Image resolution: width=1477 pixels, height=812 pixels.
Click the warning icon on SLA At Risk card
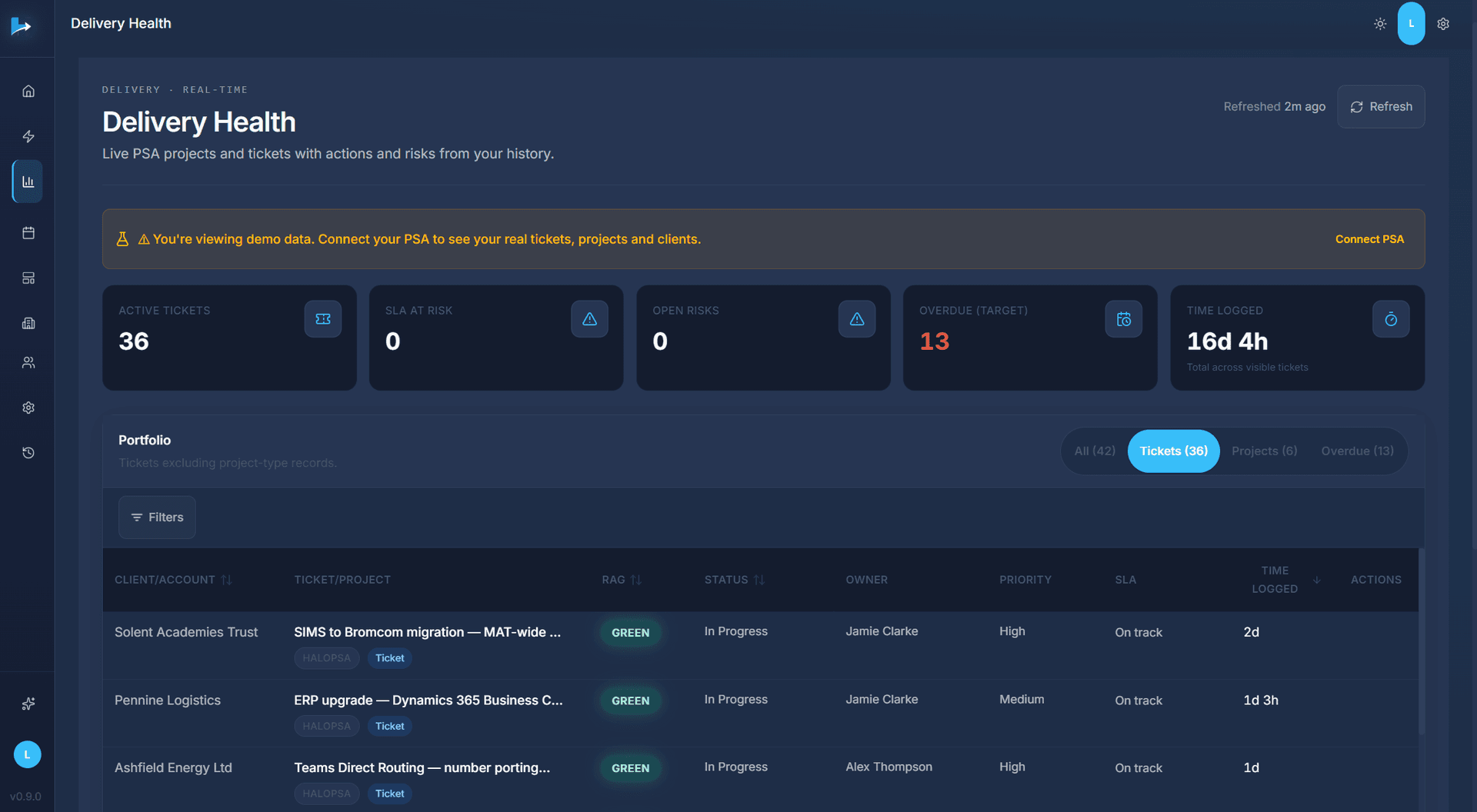click(x=589, y=319)
